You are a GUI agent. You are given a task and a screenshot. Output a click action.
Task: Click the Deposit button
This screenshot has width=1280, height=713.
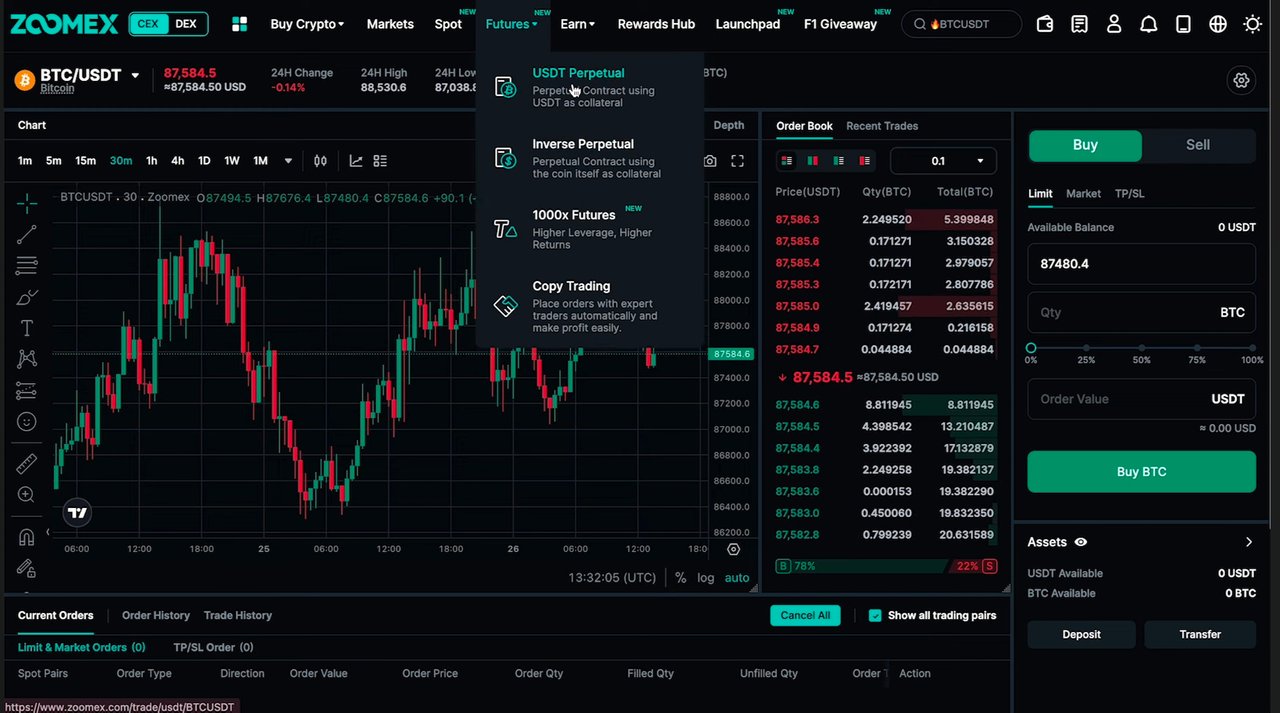[x=1082, y=634]
